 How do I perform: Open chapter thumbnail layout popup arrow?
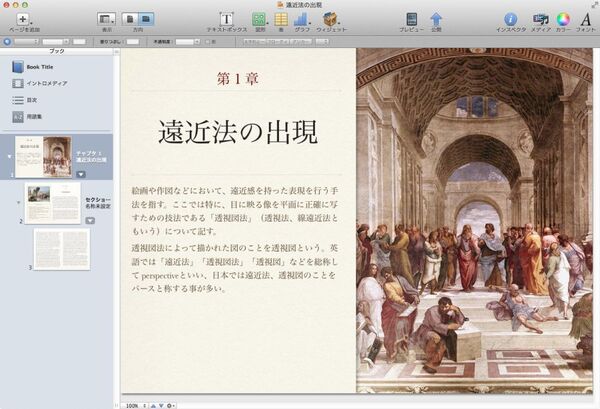tap(81, 174)
